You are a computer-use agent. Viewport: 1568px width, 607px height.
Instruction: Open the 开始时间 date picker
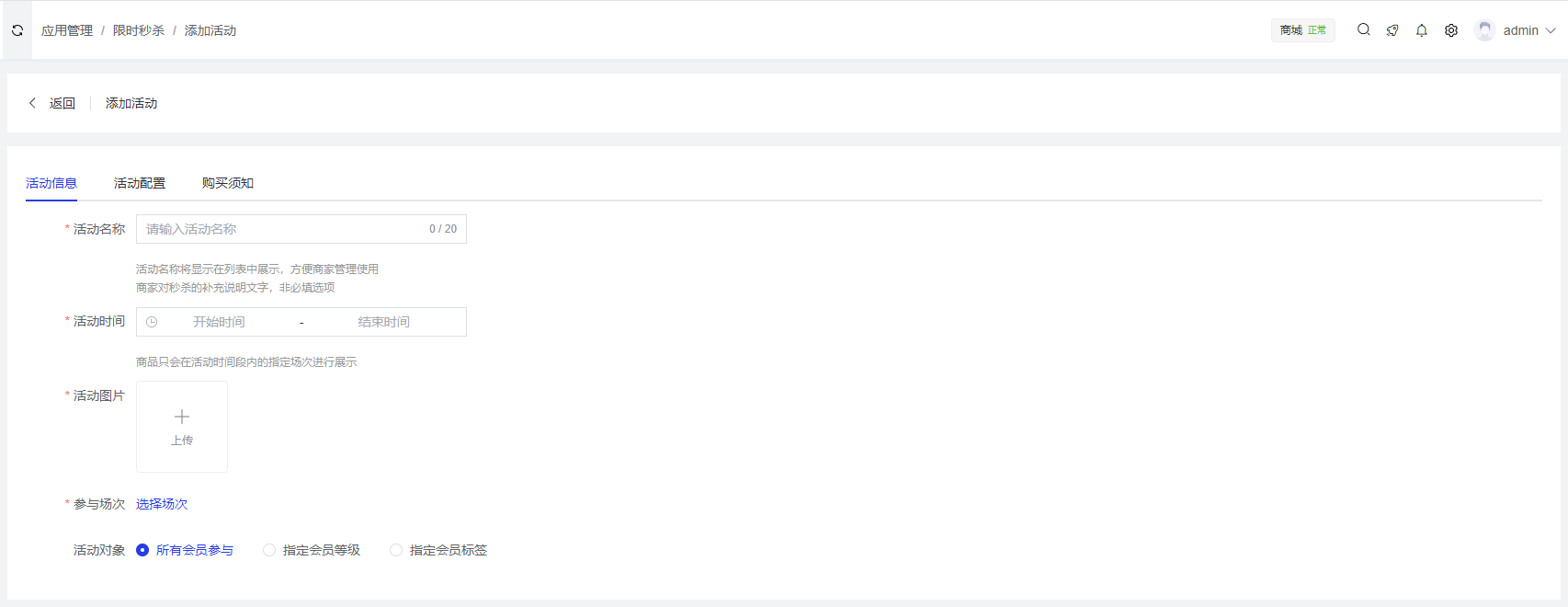tap(219, 322)
